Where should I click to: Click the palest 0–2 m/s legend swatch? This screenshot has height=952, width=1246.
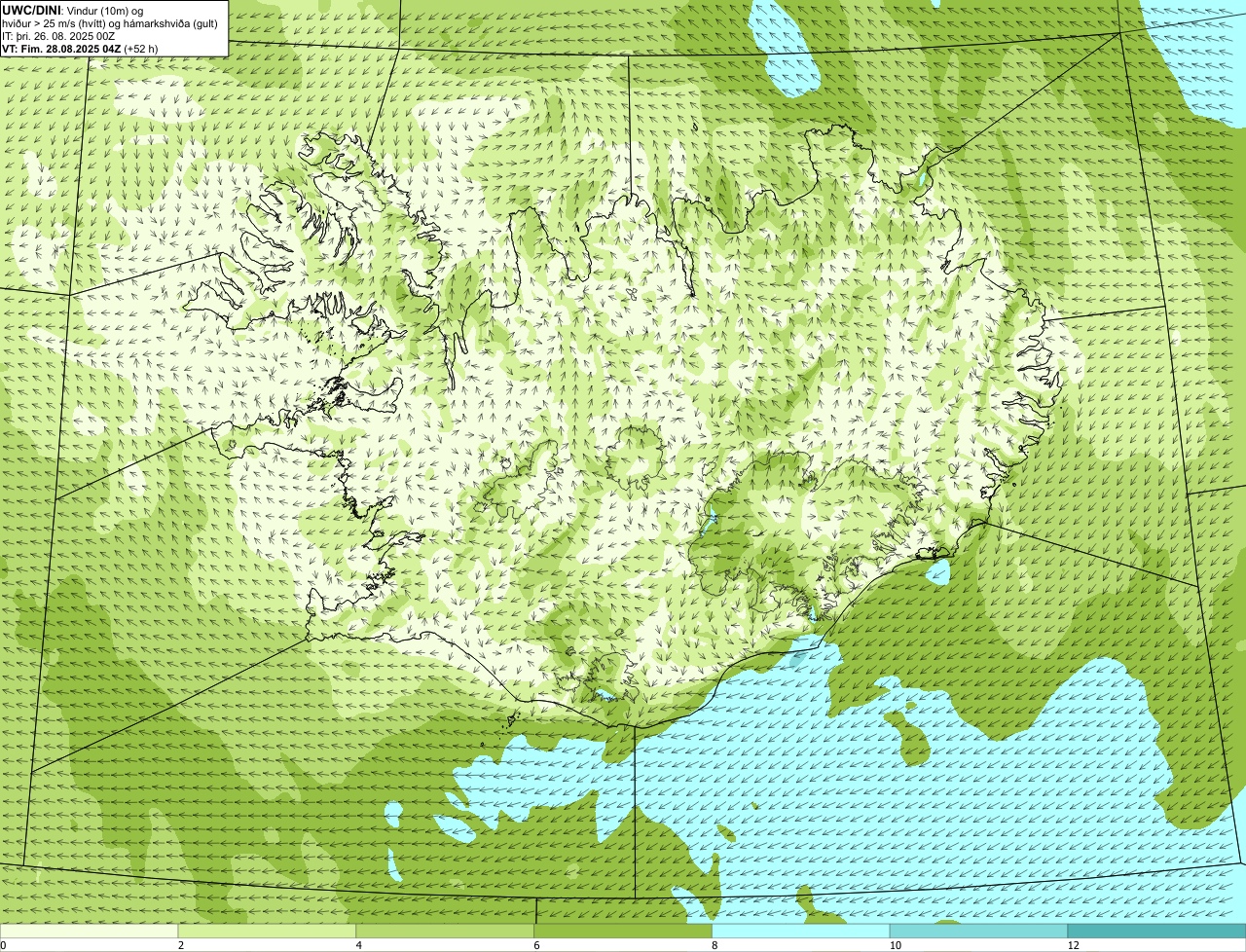pos(90,932)
